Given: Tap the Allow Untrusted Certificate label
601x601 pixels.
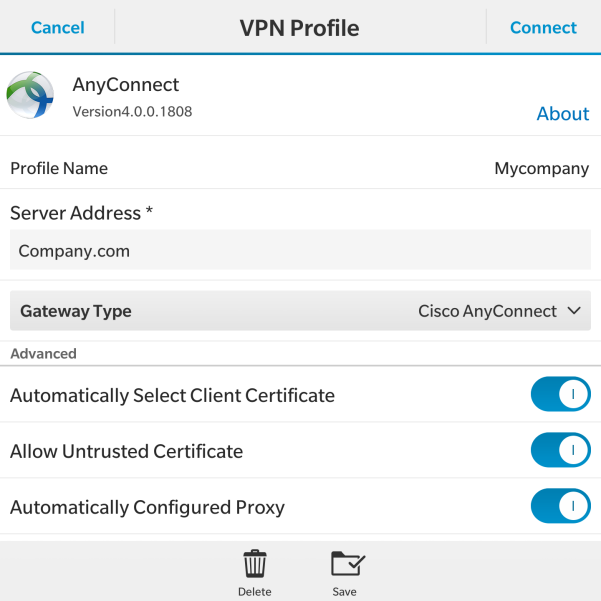Looking at the screenshot, I should click(x=126, y=451).
